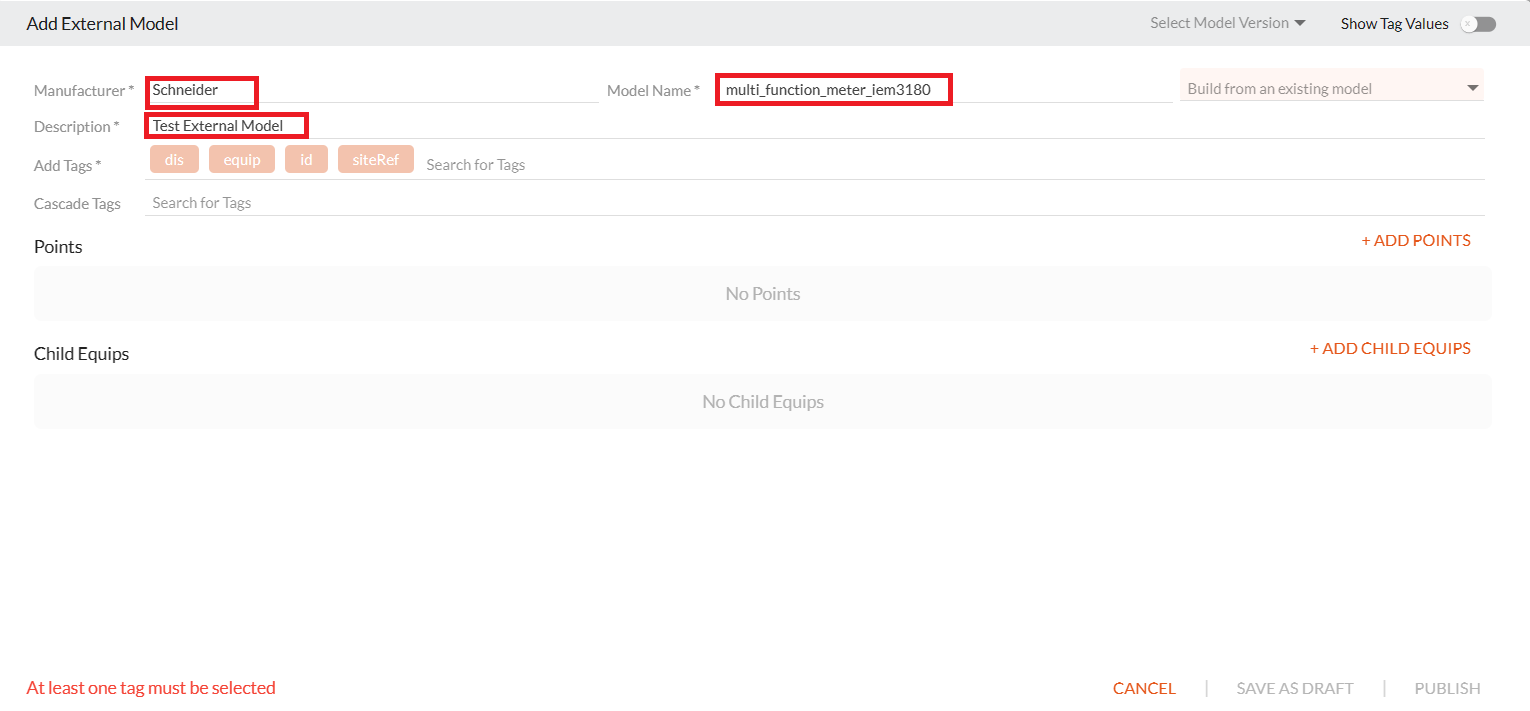This screenshot has height=711, width=1530.
Task: Select the dis tag chip
Action: coord(174,159)
